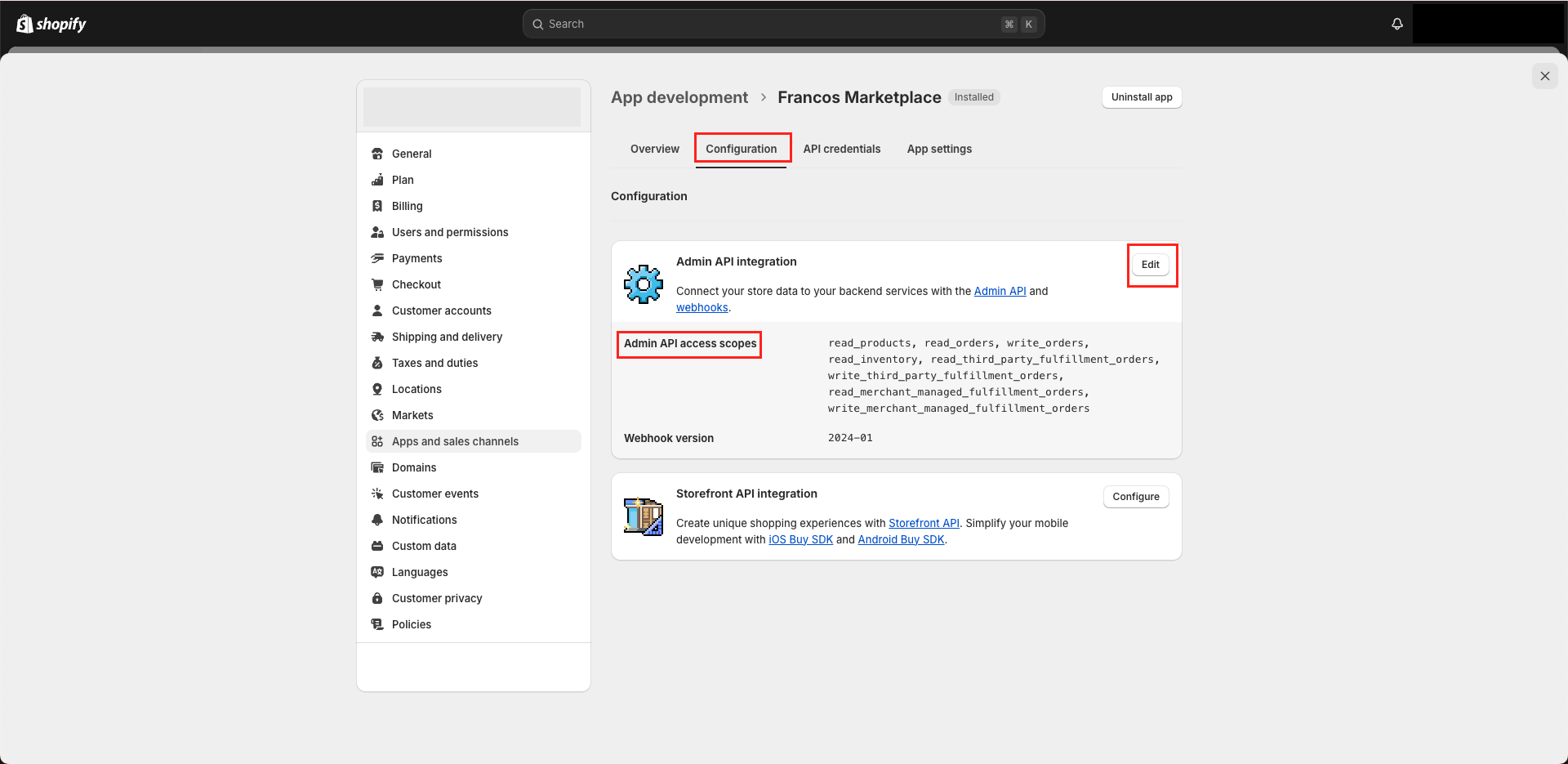Click the Apps and sales channels icon

point(377,441)
